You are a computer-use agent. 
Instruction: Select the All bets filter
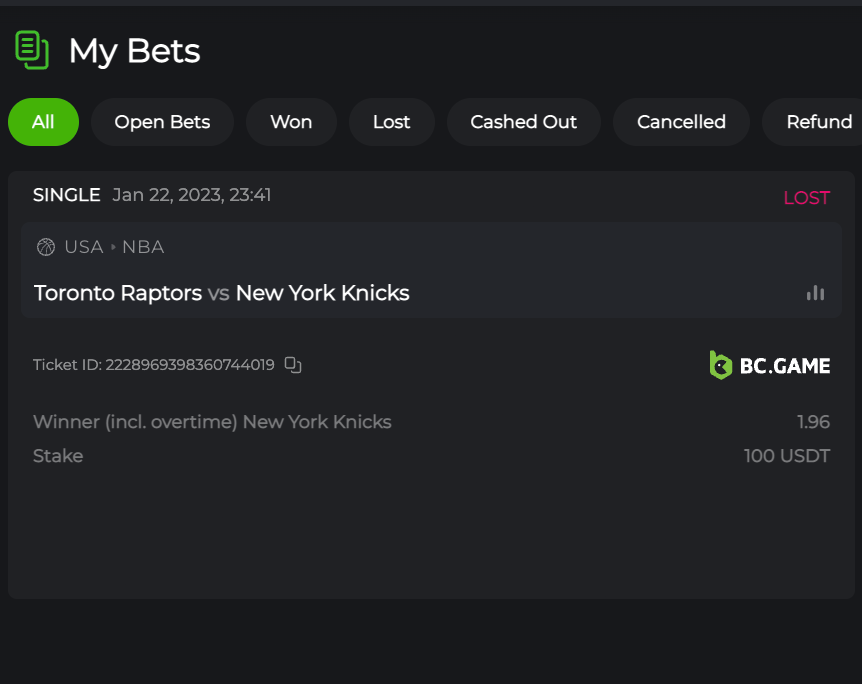43,122
